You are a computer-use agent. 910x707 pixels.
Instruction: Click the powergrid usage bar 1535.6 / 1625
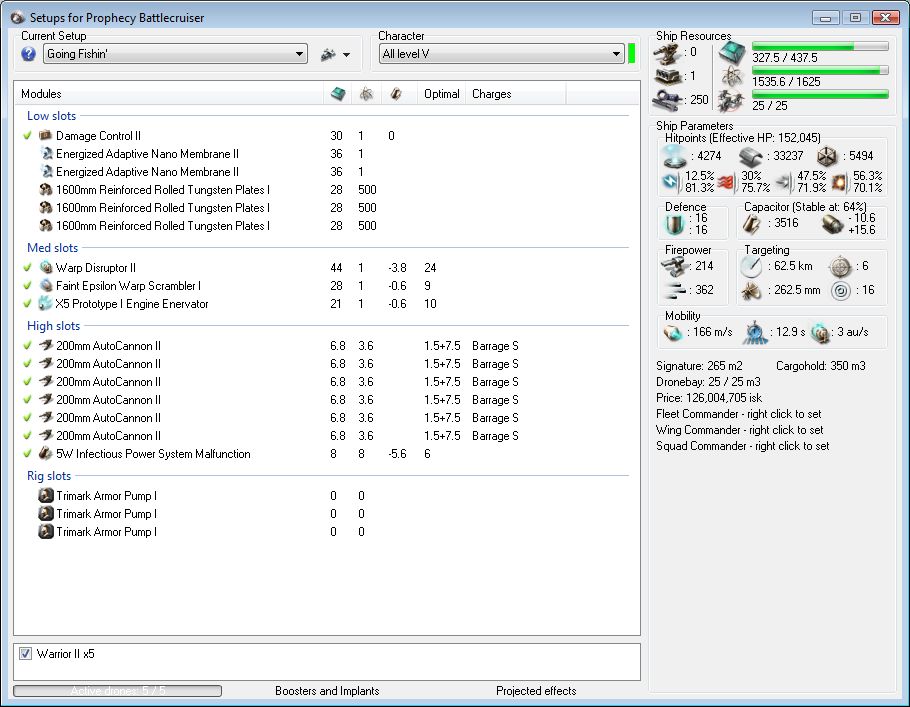tap(820, 70)
